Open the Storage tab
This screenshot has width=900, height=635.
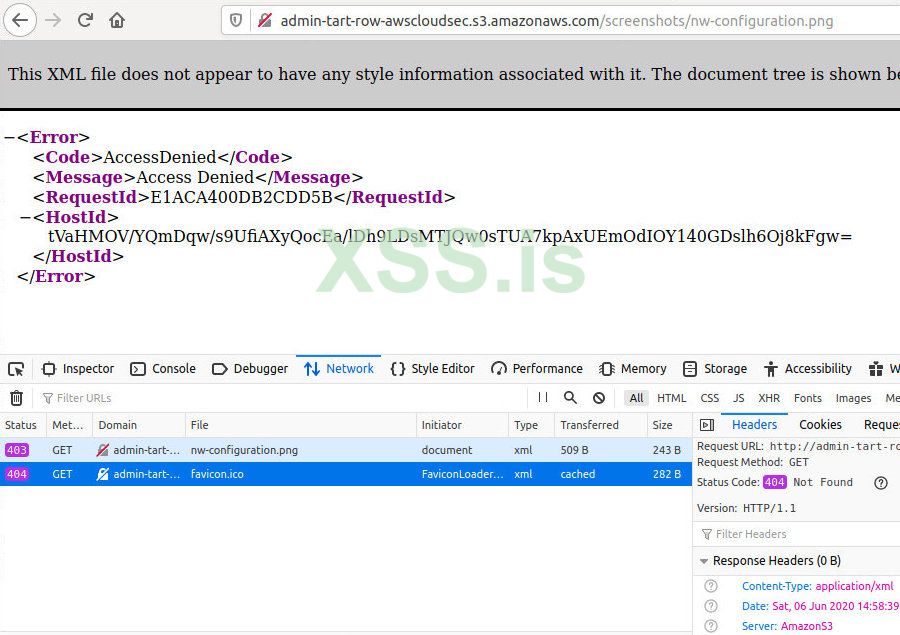coord(715,369)
